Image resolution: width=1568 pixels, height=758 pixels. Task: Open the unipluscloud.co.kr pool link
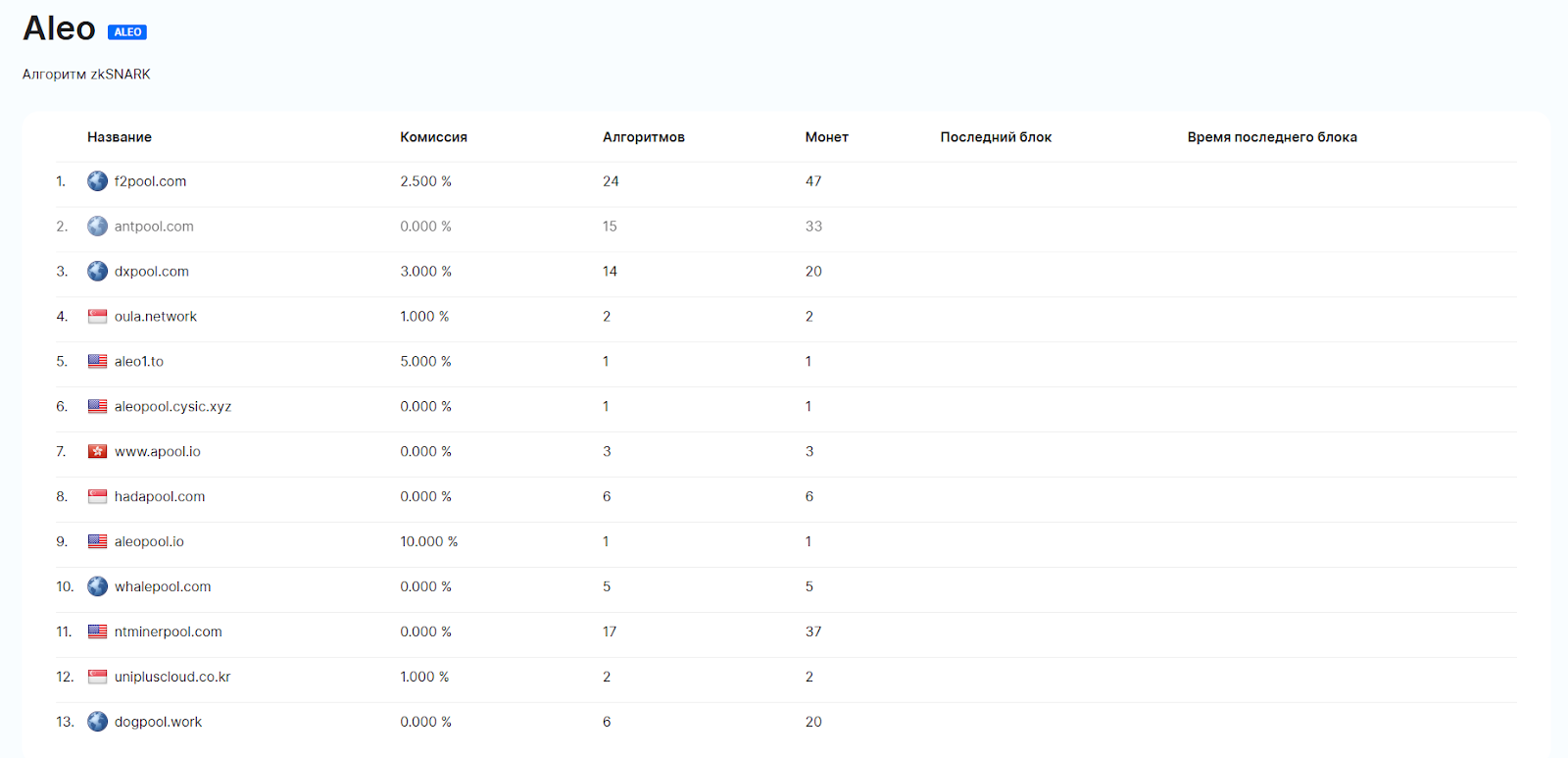click(x=172, y=678)
